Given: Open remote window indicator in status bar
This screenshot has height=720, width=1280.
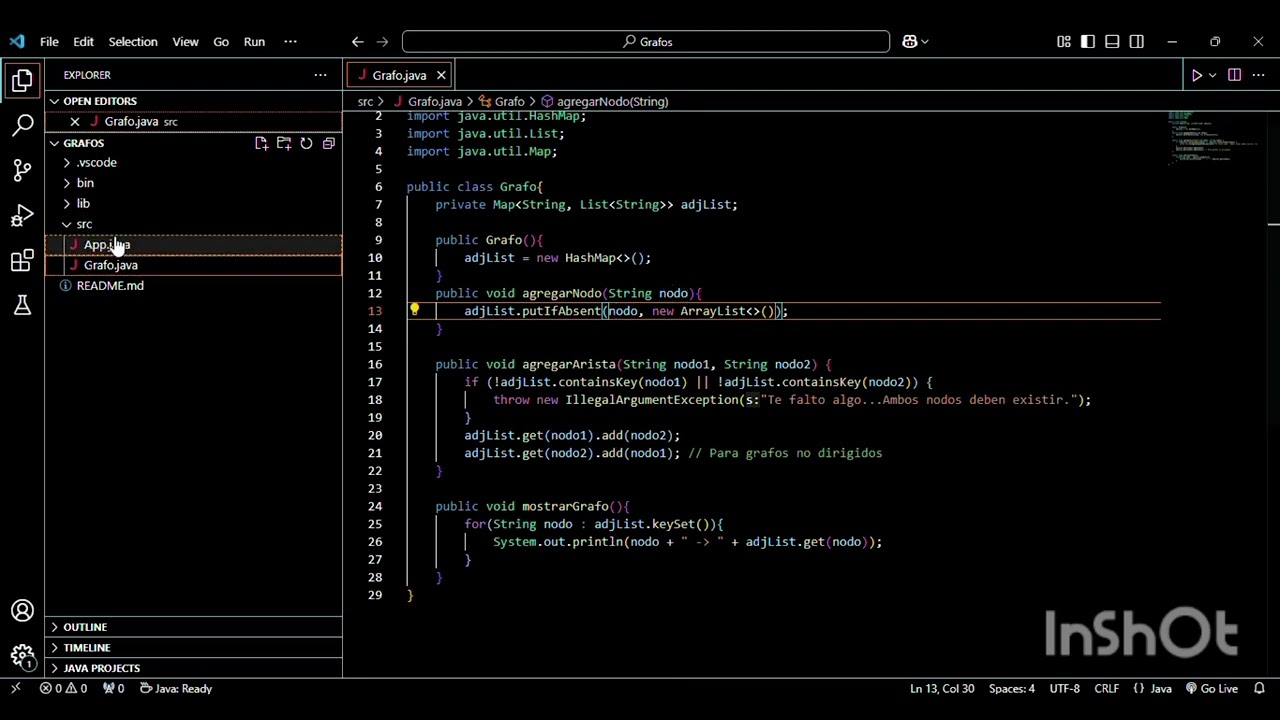Looking at the screenshot, I should click(16, 688).
